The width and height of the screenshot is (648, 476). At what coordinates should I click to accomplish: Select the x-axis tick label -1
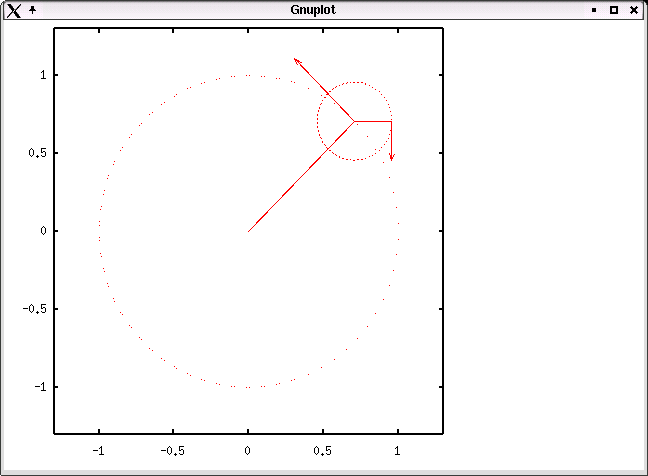(x=98, y=451)
